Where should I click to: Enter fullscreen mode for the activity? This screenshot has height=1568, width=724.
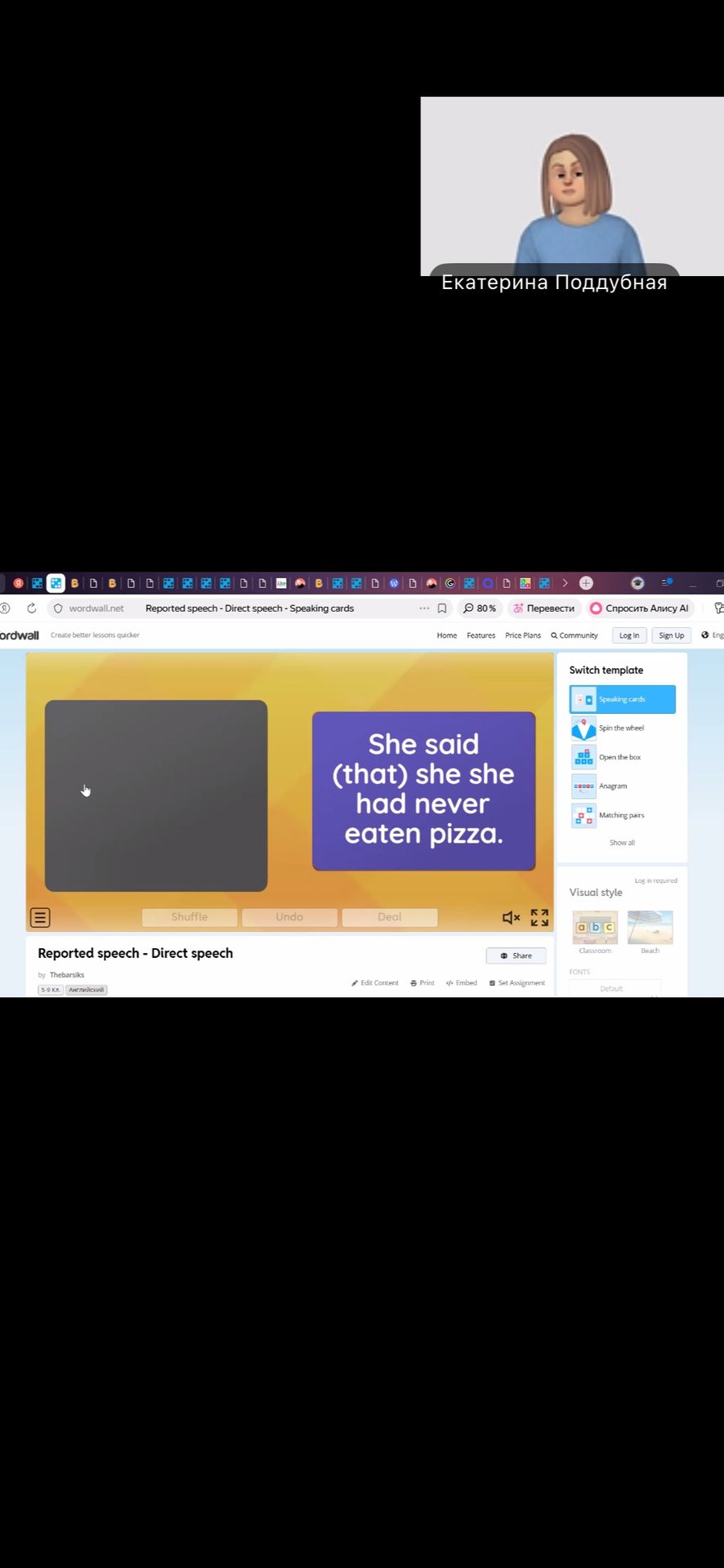pos(539,917)
